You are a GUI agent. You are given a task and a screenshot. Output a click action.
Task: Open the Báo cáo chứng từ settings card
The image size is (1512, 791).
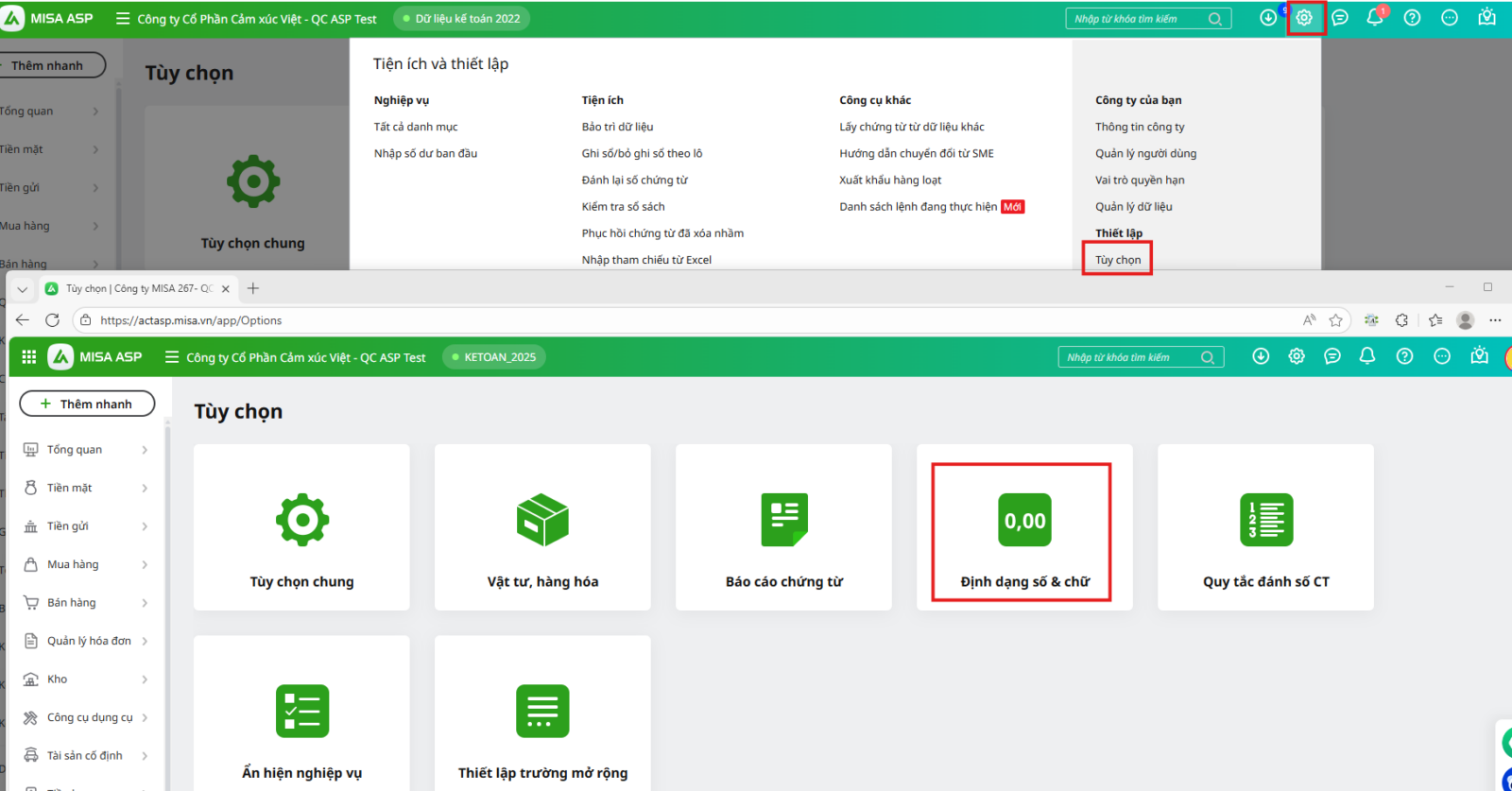(783, 527)
